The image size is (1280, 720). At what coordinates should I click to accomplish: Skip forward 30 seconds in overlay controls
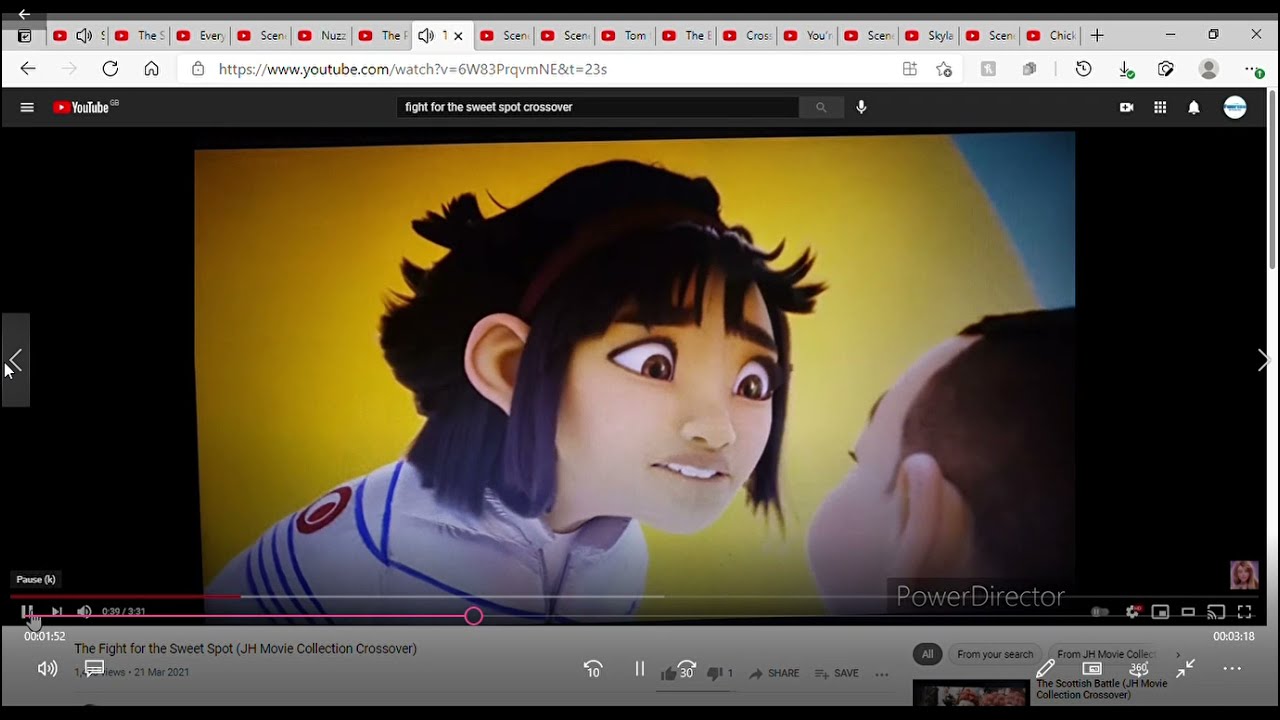pos(686,669)
